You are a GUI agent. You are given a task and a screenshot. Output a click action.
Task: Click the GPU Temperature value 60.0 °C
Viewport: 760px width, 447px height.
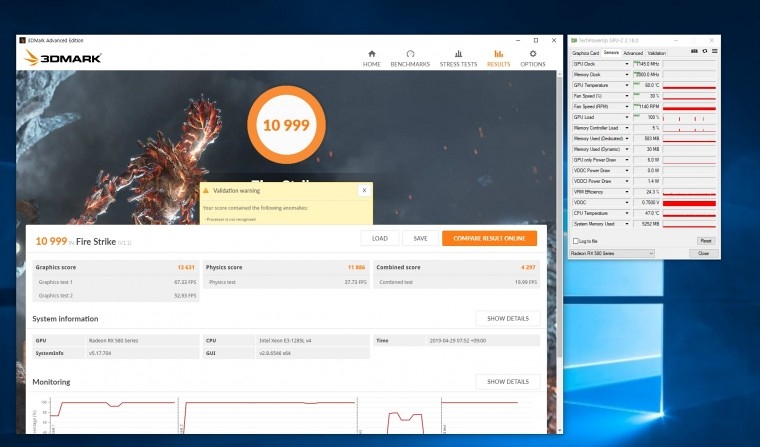tap(651, 85)
